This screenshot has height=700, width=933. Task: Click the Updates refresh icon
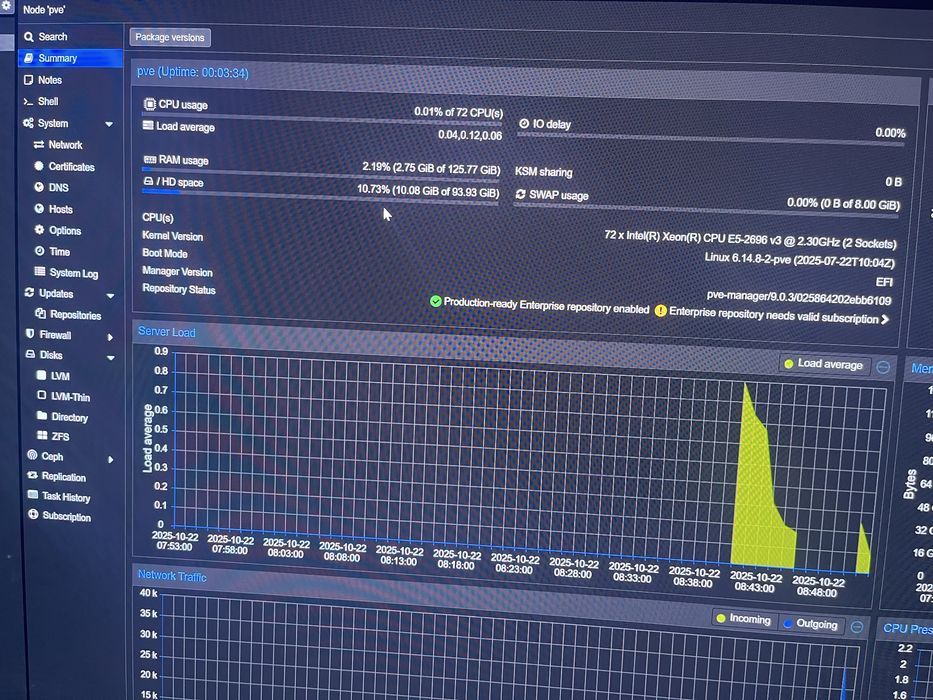29,292
